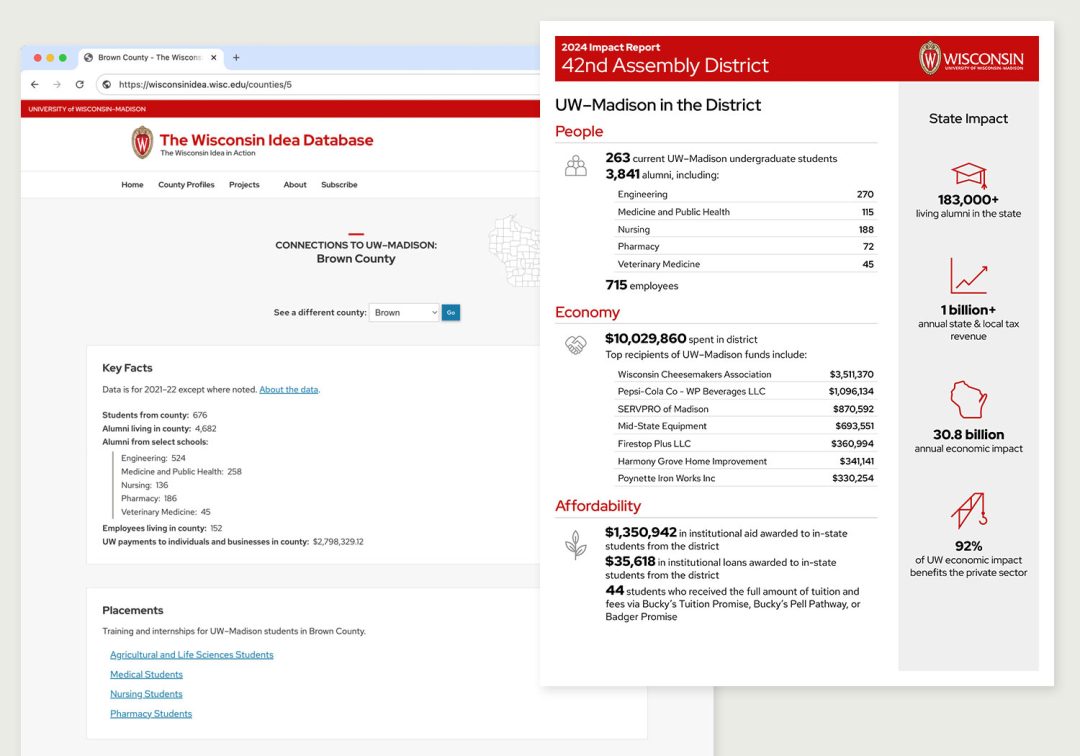Click The Wisconsin Idea Database title
This screenshot has width=1080, height=756.
tap(267, 140)
